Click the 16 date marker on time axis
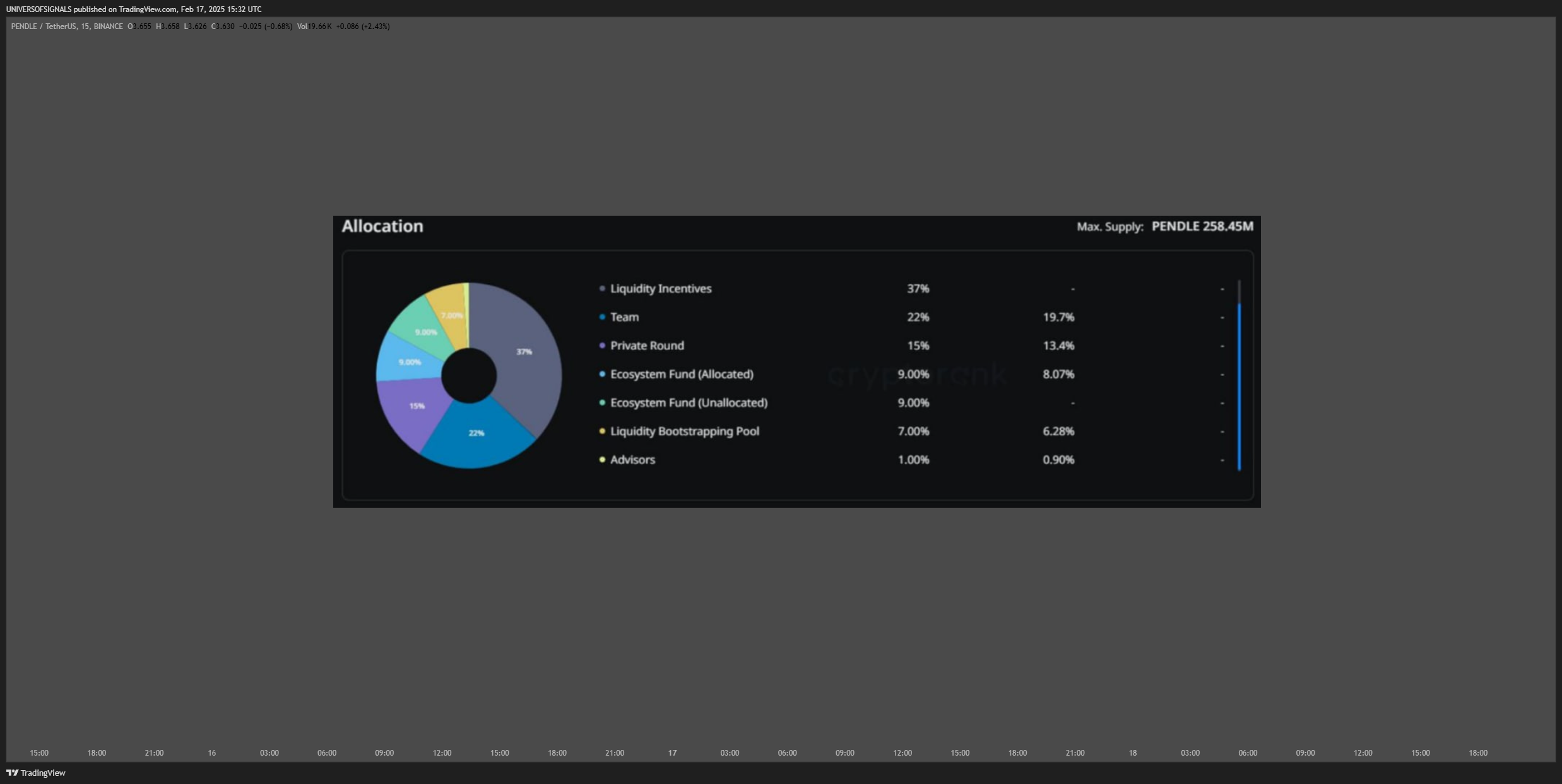The width and height of the screenshot is (1562, 784). point(212,752)
